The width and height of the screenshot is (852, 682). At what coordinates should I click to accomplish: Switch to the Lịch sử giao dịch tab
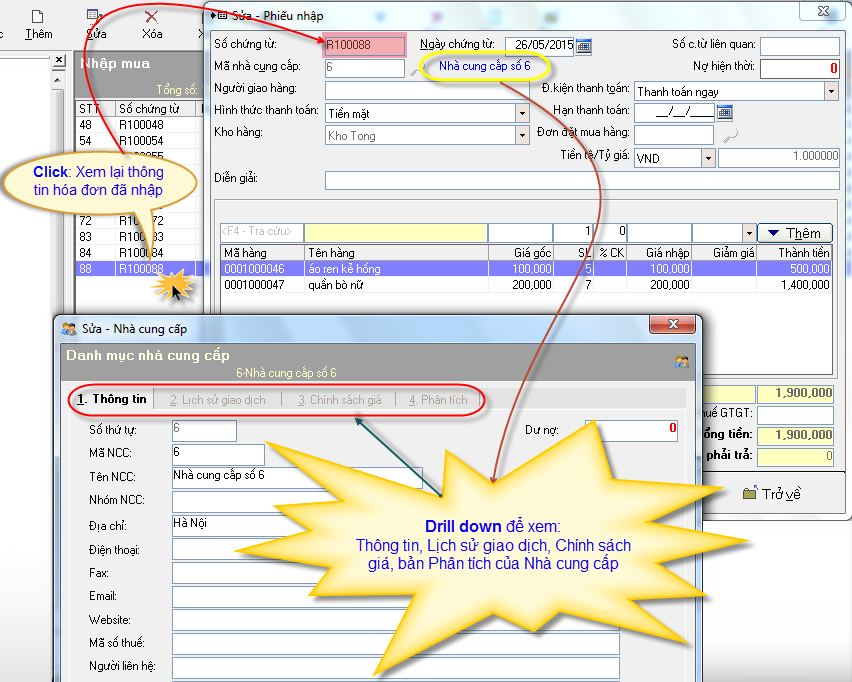click(x=217, y=400)
